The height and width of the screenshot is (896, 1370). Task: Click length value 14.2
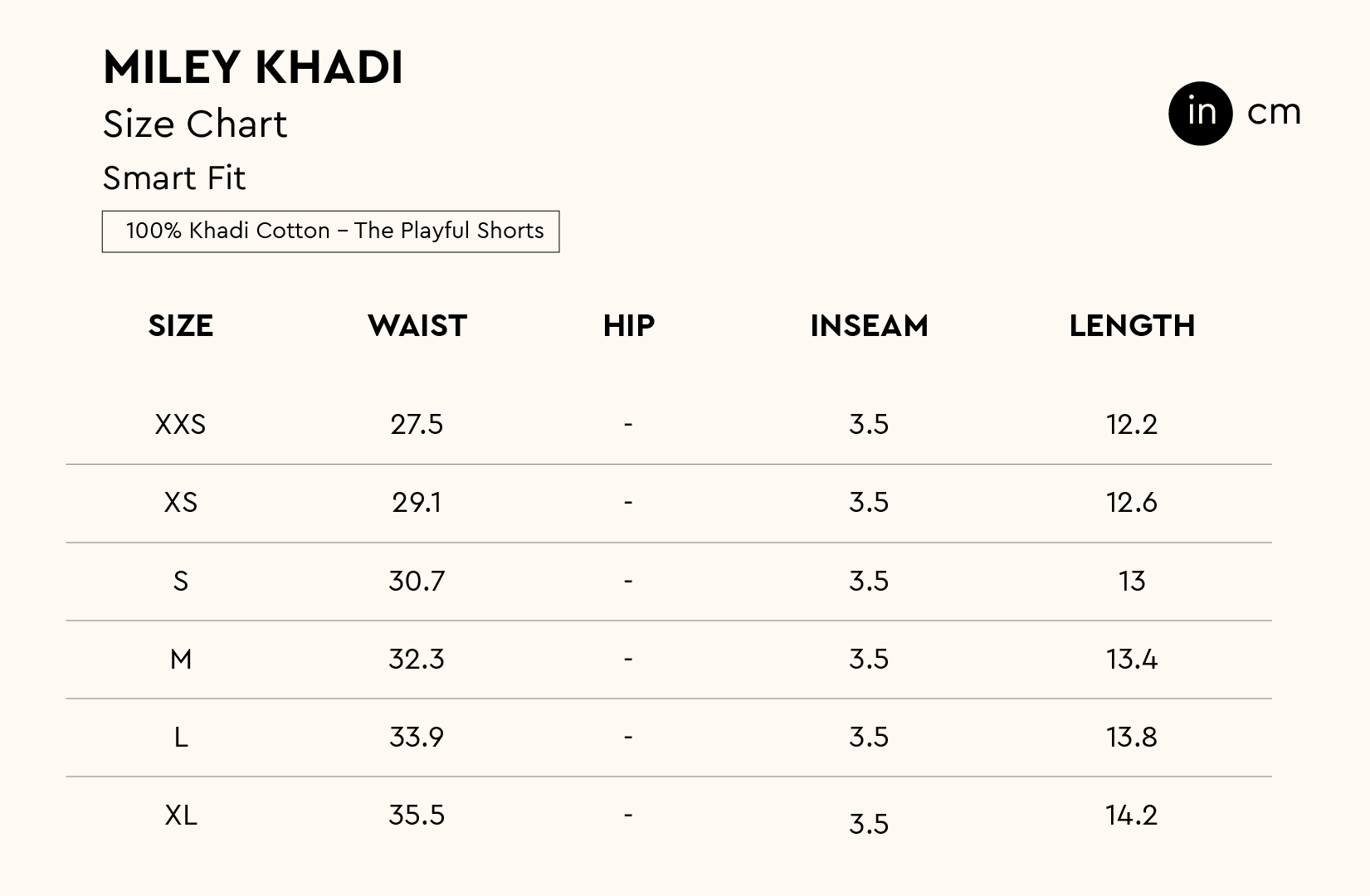click(x=1132, y=816)
